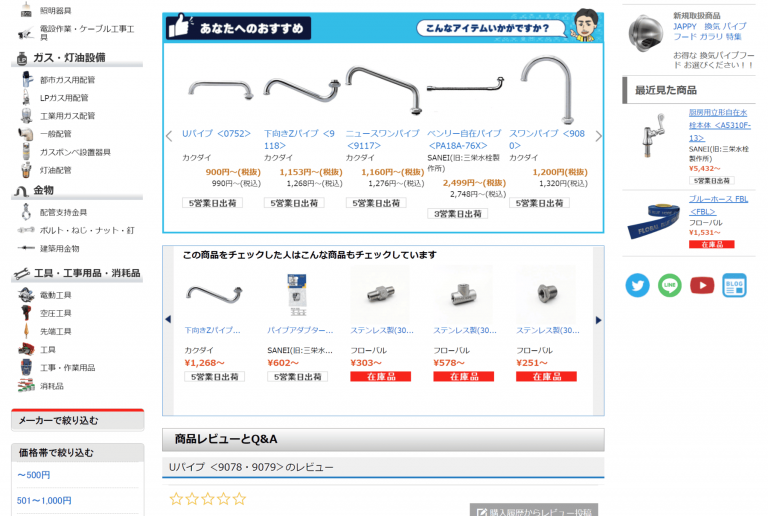Click the 建築用金物 category icon

(x=26, y=248)
